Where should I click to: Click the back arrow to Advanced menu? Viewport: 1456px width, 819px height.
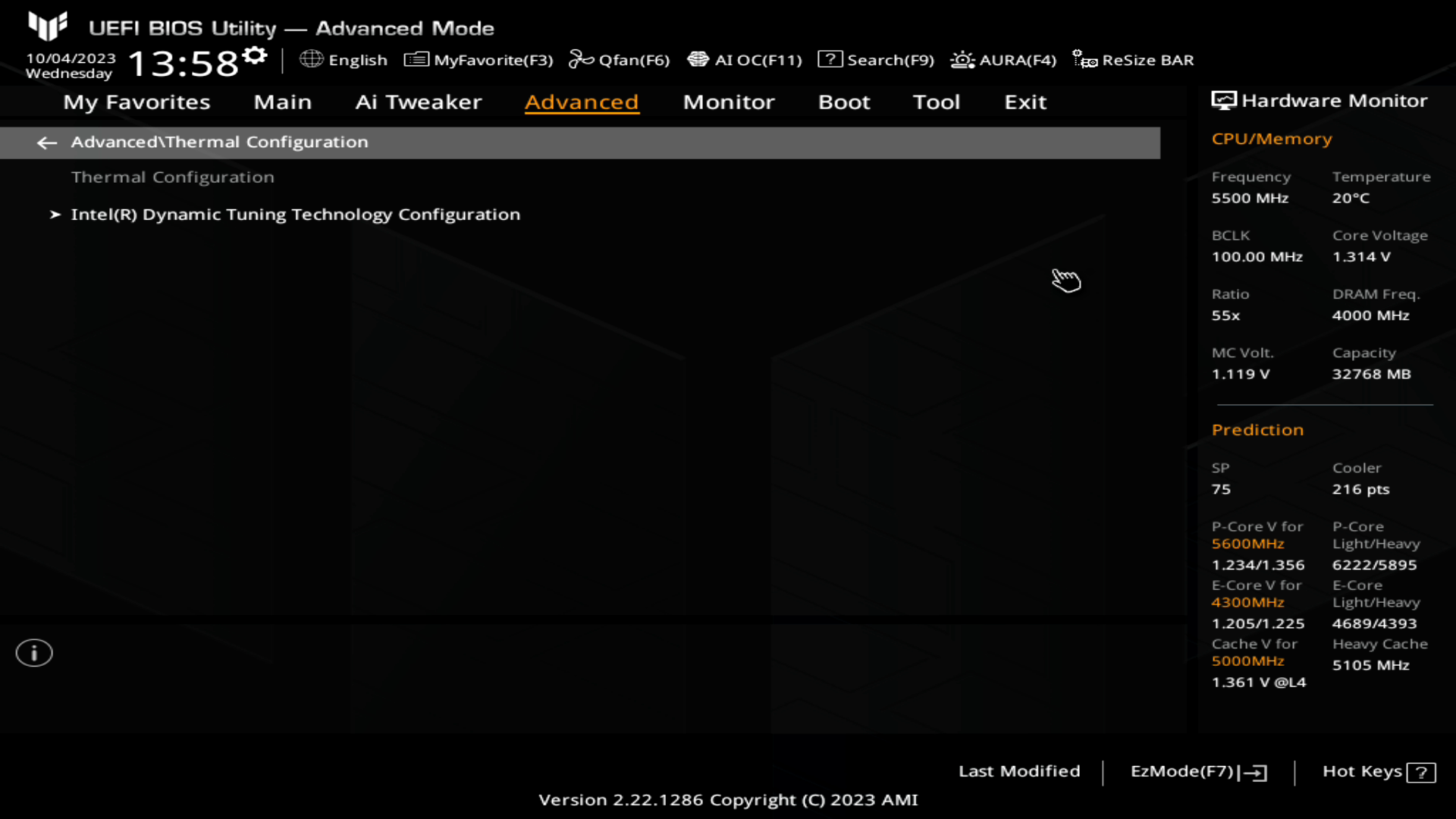47,143
